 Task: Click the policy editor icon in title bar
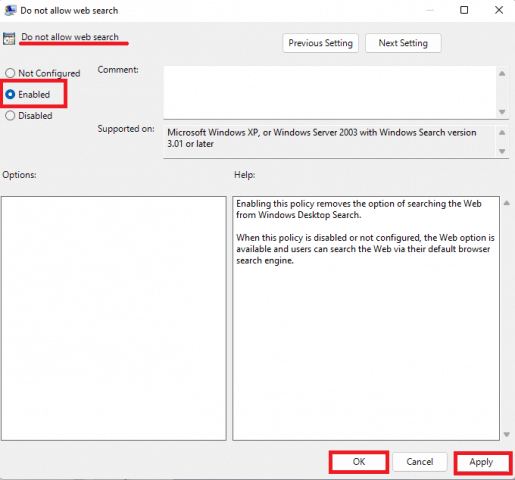pos(10,10)
